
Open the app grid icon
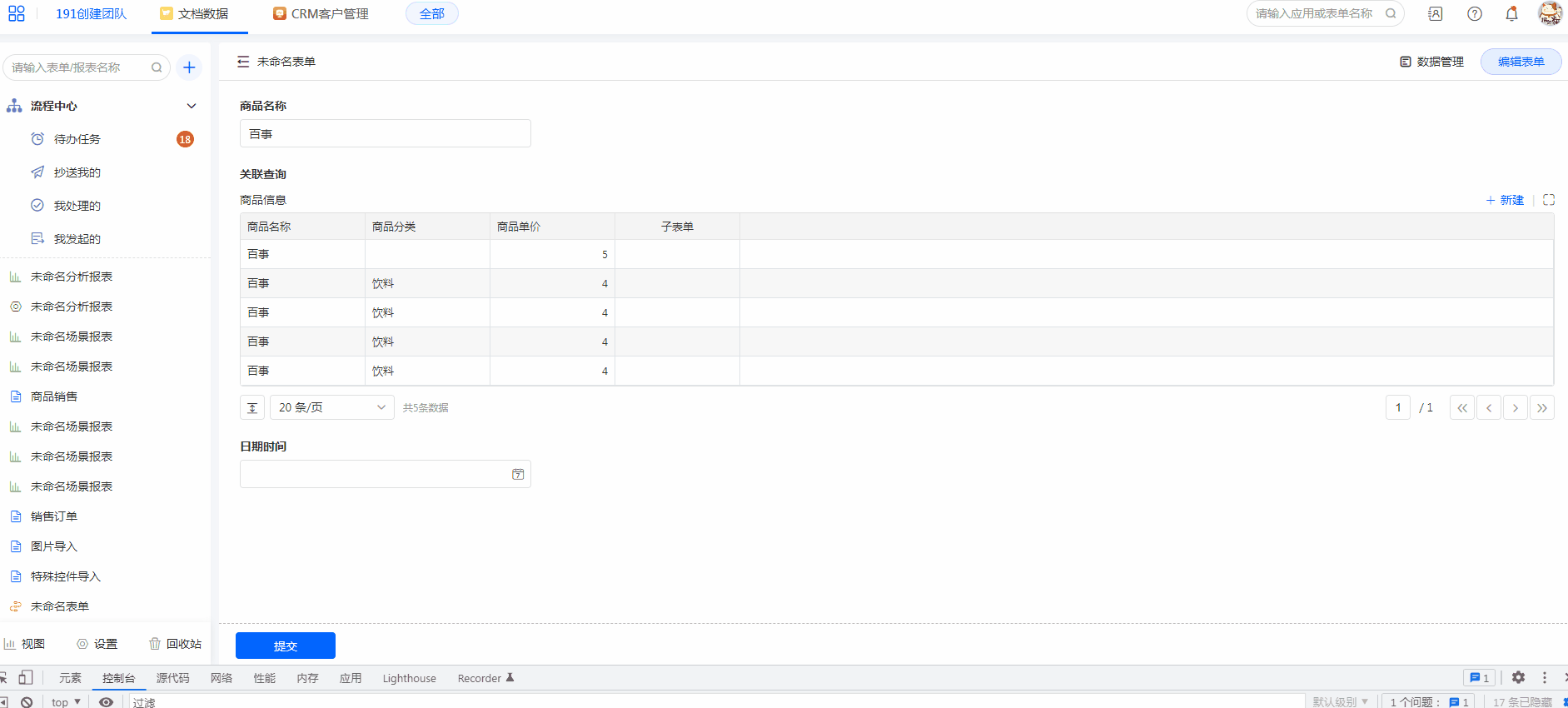coord(17,14)
